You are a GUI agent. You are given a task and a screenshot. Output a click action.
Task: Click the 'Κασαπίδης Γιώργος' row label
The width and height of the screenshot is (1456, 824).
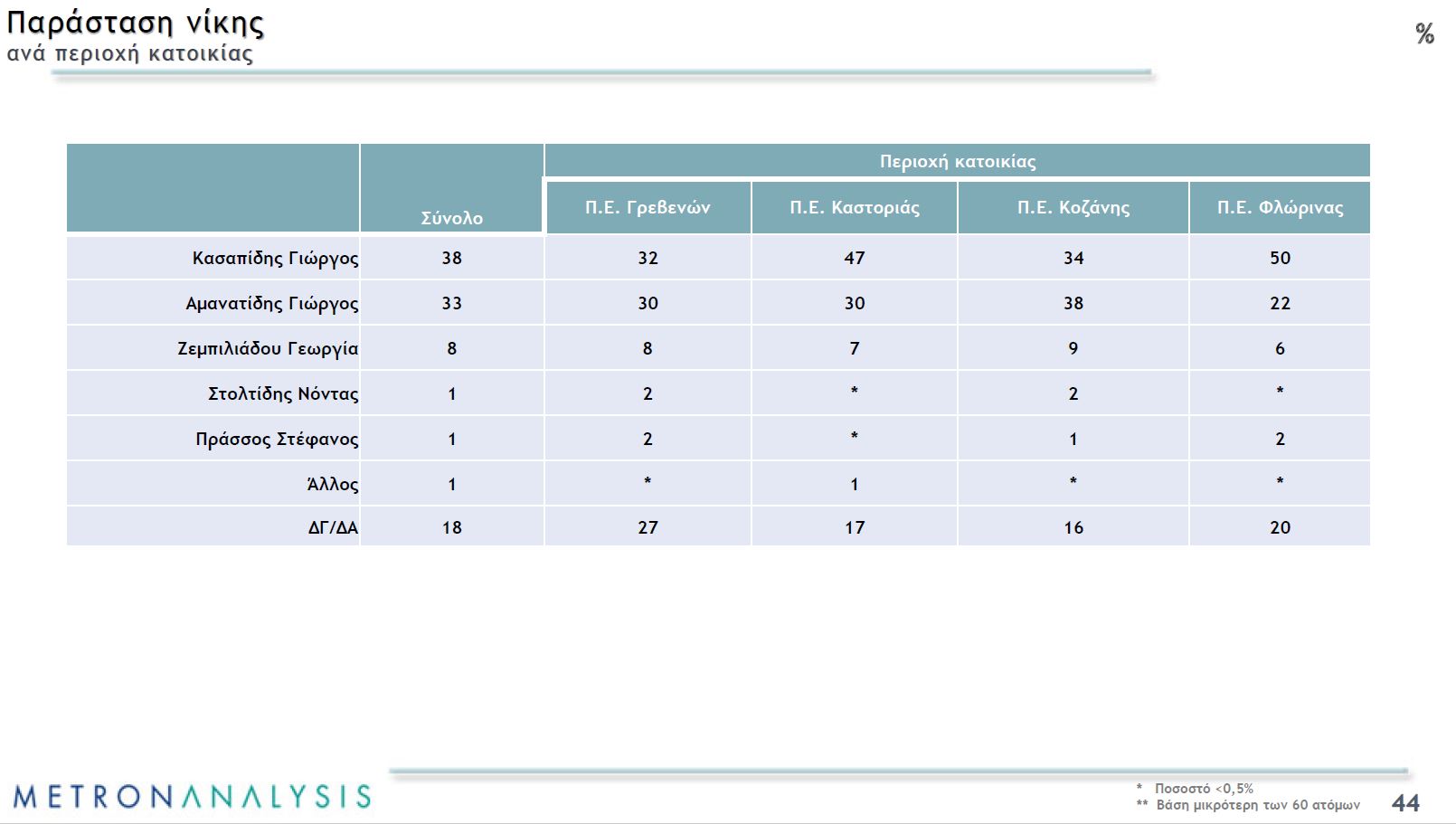(275, 259)
